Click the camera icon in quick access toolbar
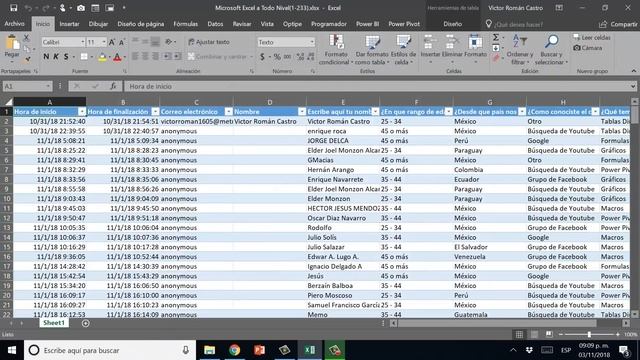This screenshot has height=360, width=640. coord(81,8)
